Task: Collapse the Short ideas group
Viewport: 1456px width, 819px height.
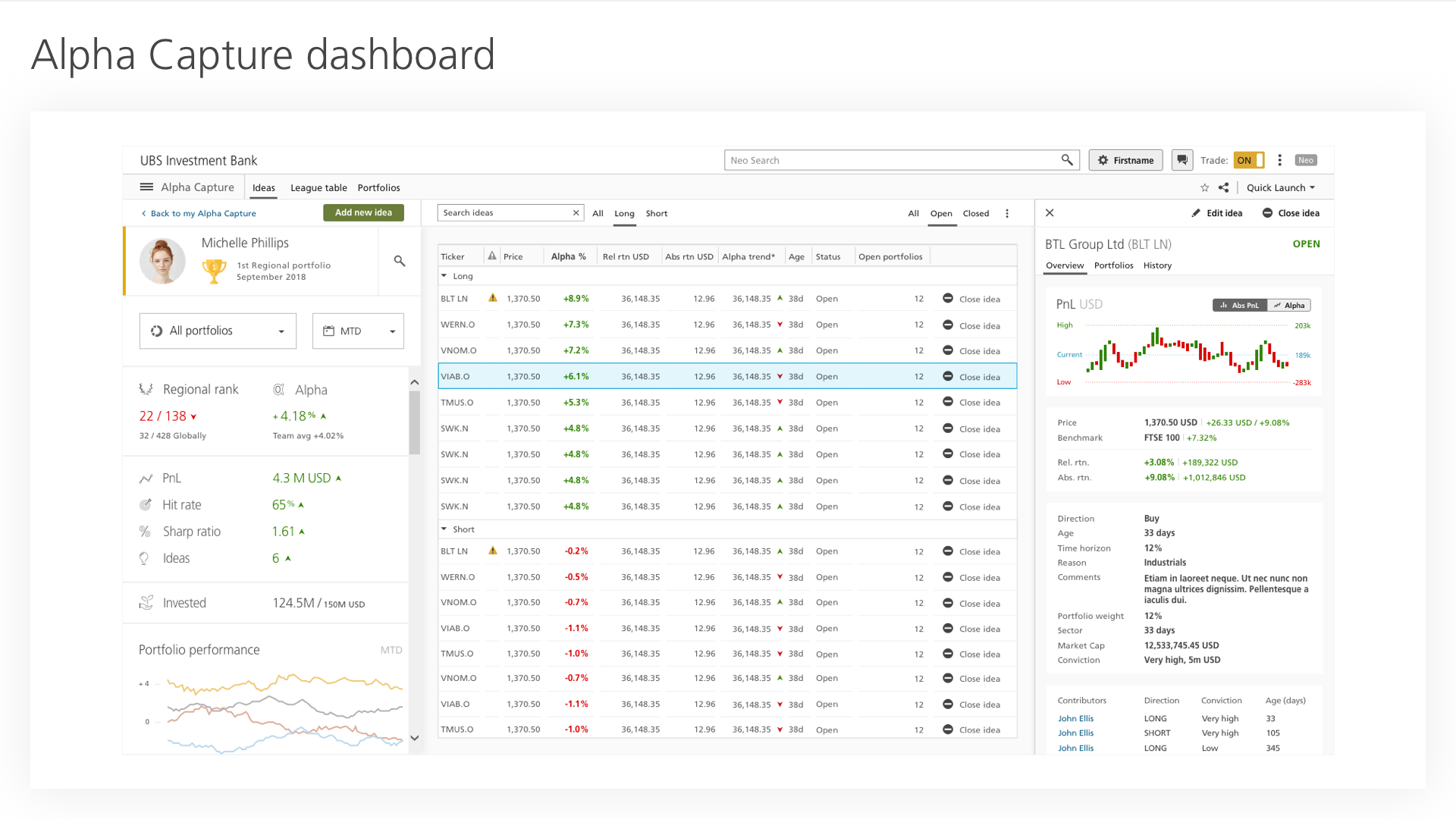Action: tap(444, 529)
